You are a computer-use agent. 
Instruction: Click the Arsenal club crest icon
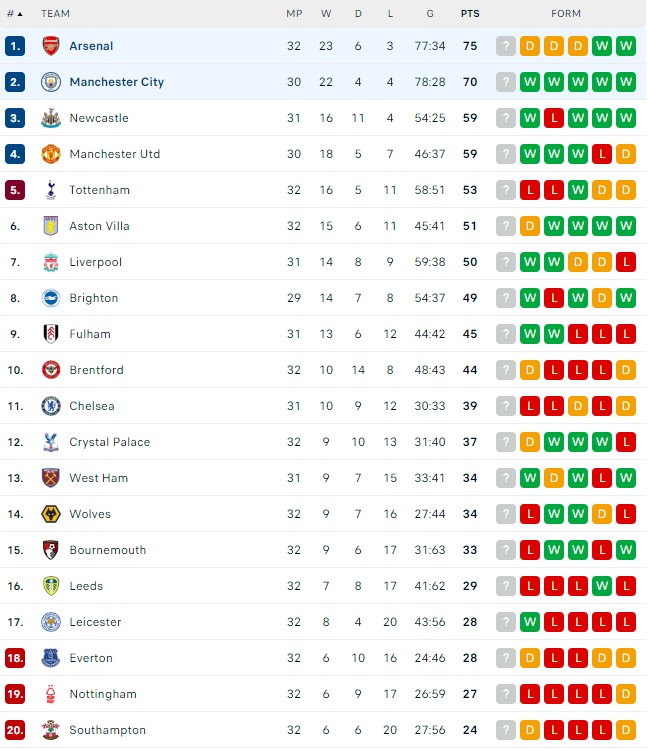51,46
